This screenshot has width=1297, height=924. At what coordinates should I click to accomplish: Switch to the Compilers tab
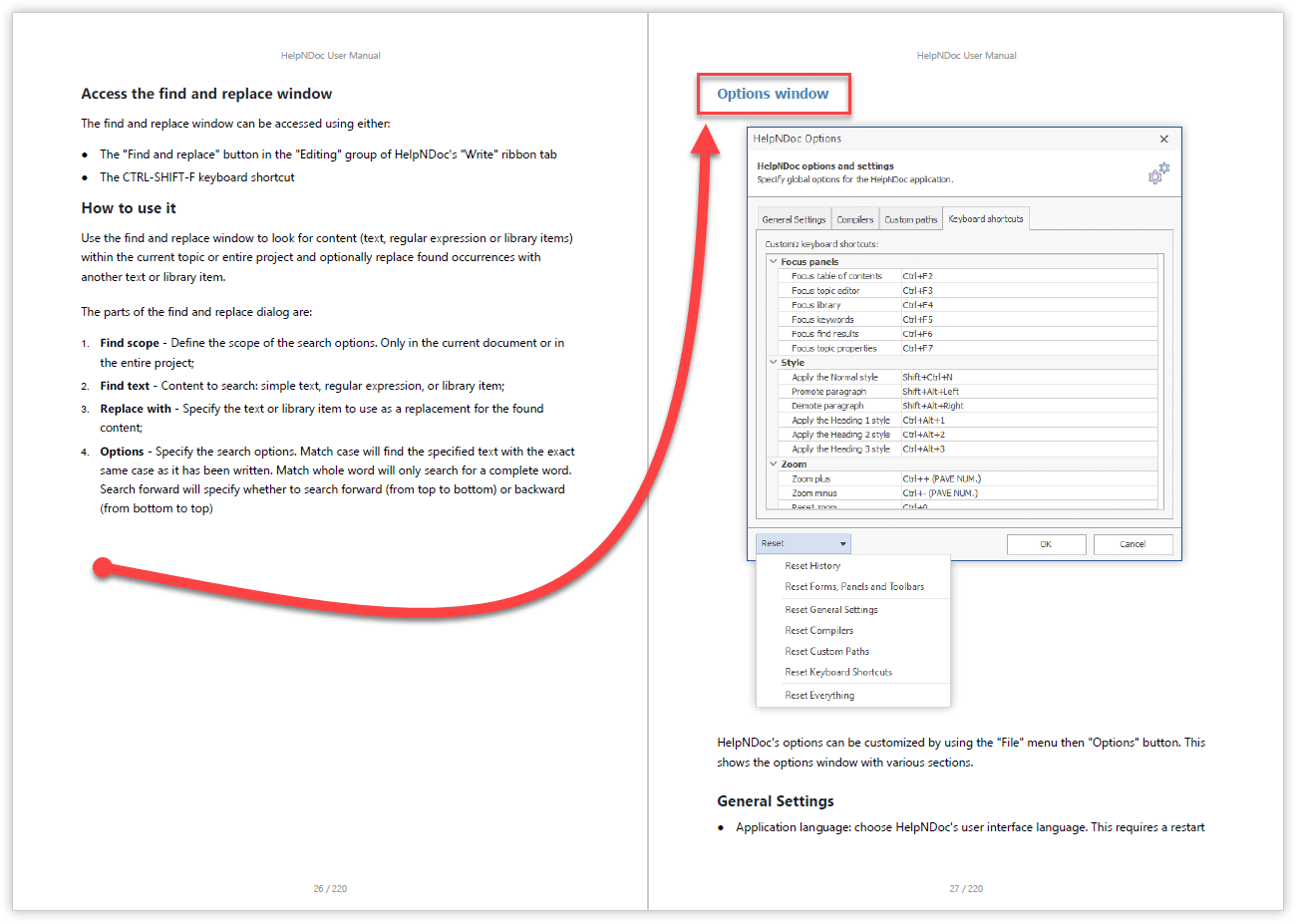tap(854, 219)
